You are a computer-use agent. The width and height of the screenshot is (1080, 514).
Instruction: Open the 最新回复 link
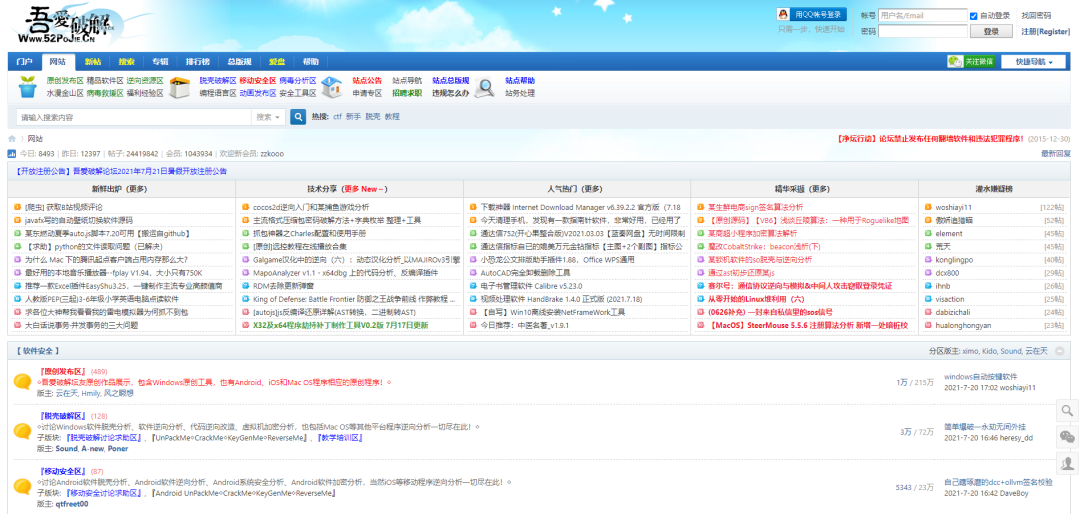[1055, 154]
